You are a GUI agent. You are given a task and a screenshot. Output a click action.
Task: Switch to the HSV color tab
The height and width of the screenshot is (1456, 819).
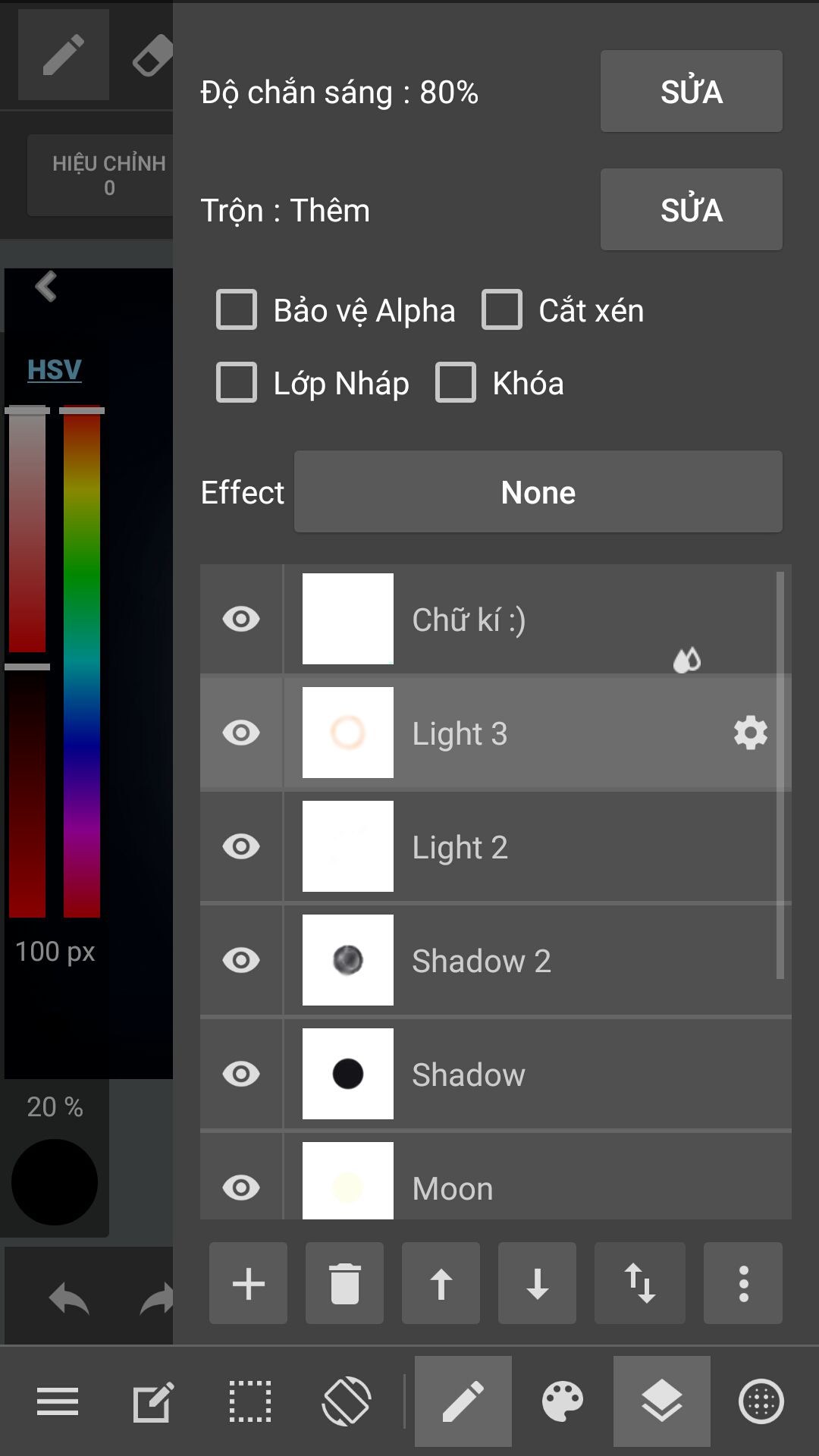54,369
